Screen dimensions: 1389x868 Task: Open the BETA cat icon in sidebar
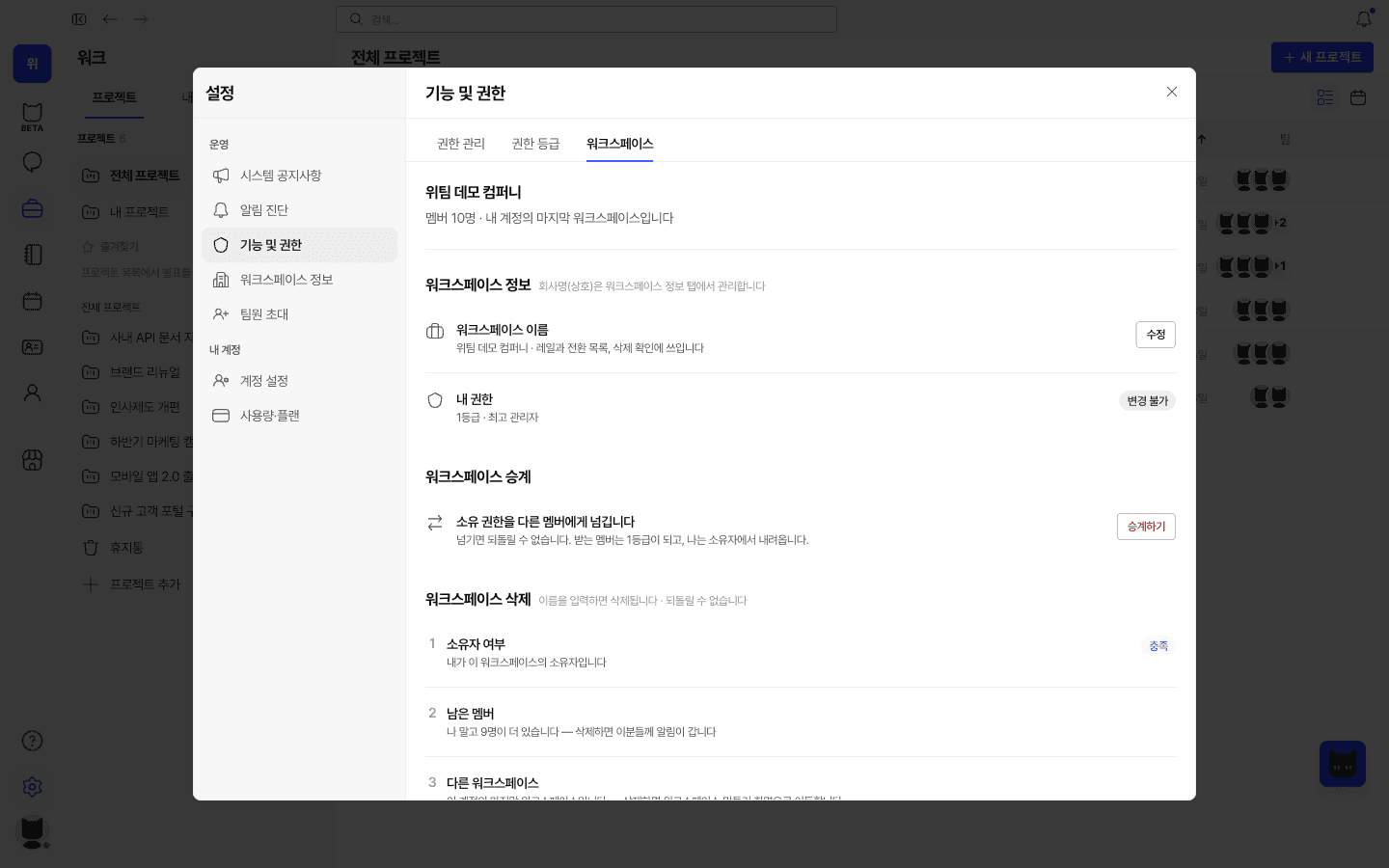point(32,117)
